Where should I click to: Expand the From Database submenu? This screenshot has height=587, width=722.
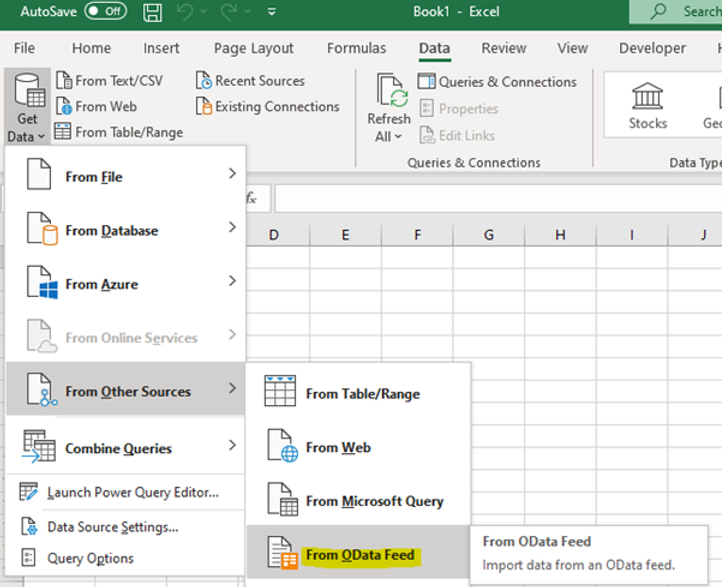click(125, 228)
